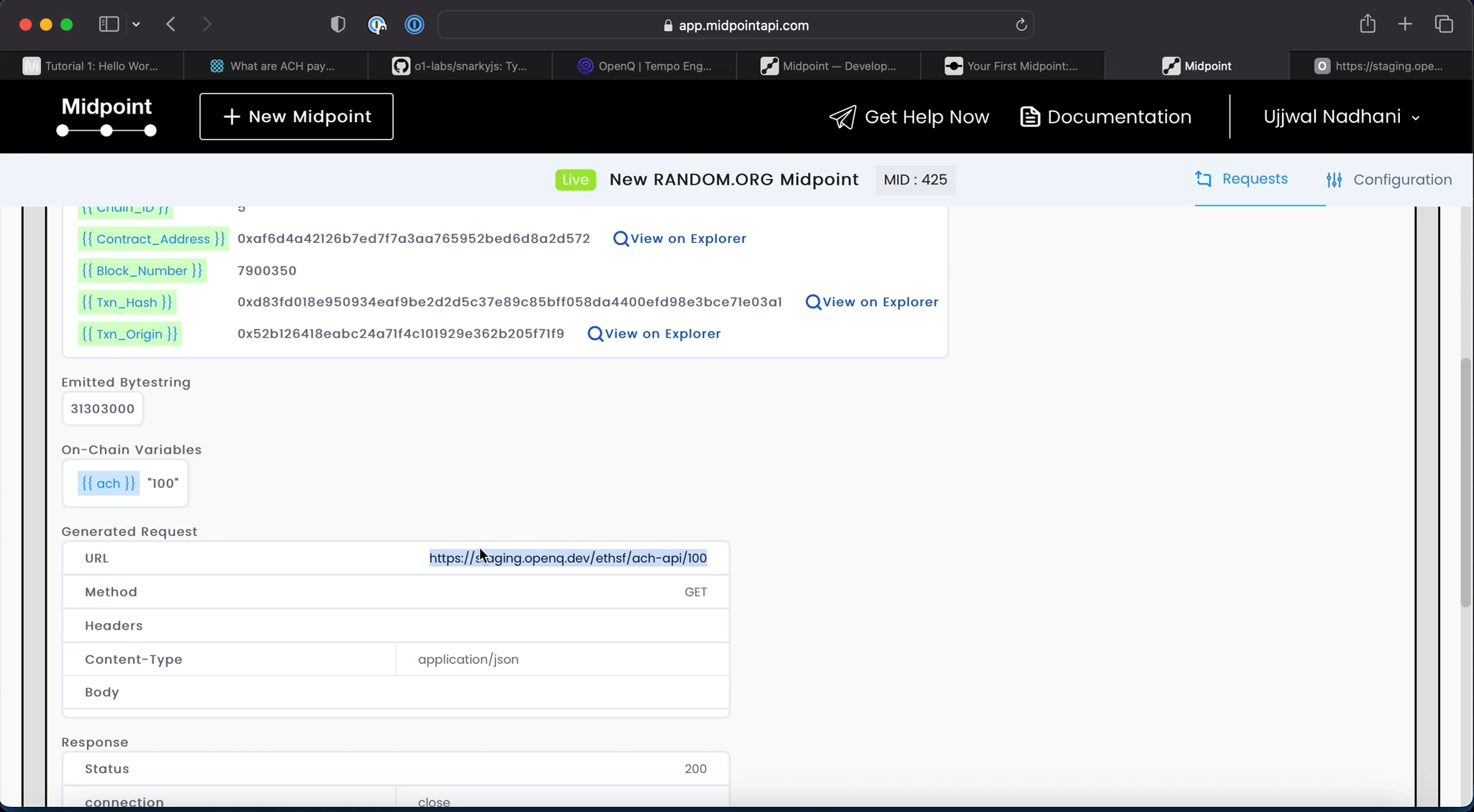This screenshot has width=1474, height=812.
Task: Switch to the OpenQ | Tempo Eng... tab
Action: (644, 66)
